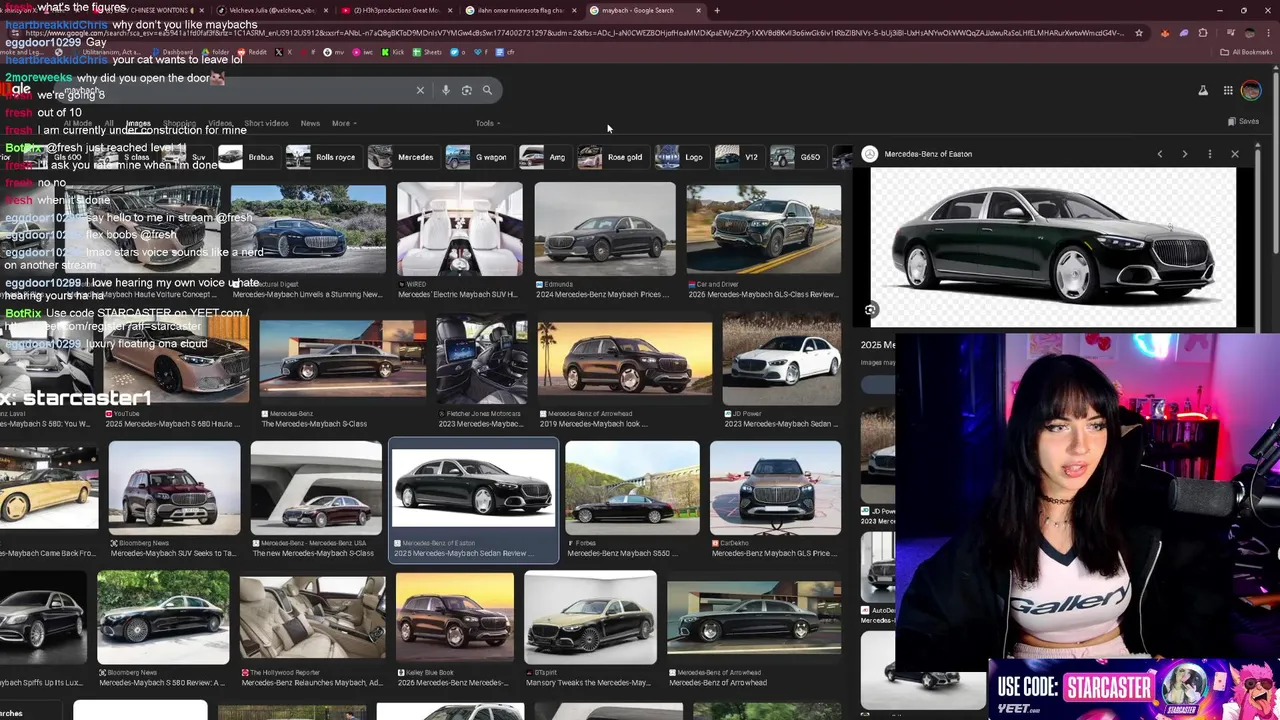Start voice search with the microphone icon

coord(445,90)
